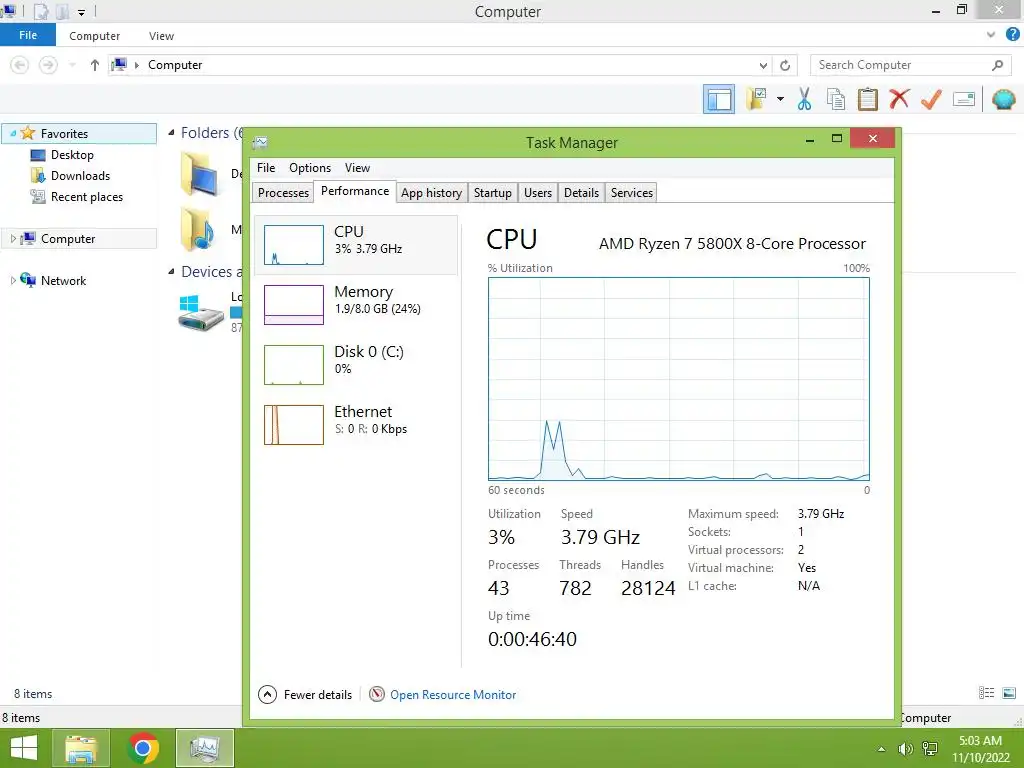Select Recent places under Favorites

pyautogui.click(x=78, y=197)
